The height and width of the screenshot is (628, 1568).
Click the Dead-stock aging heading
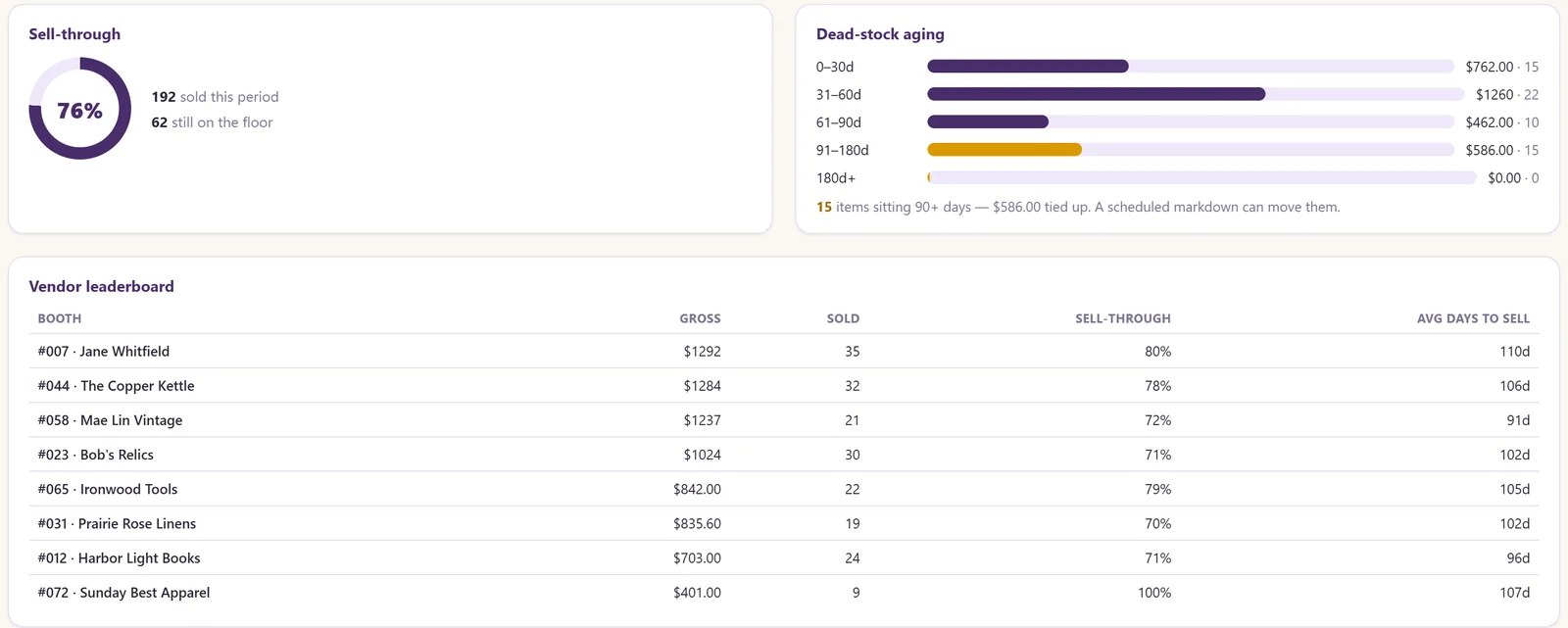[880, 33]
